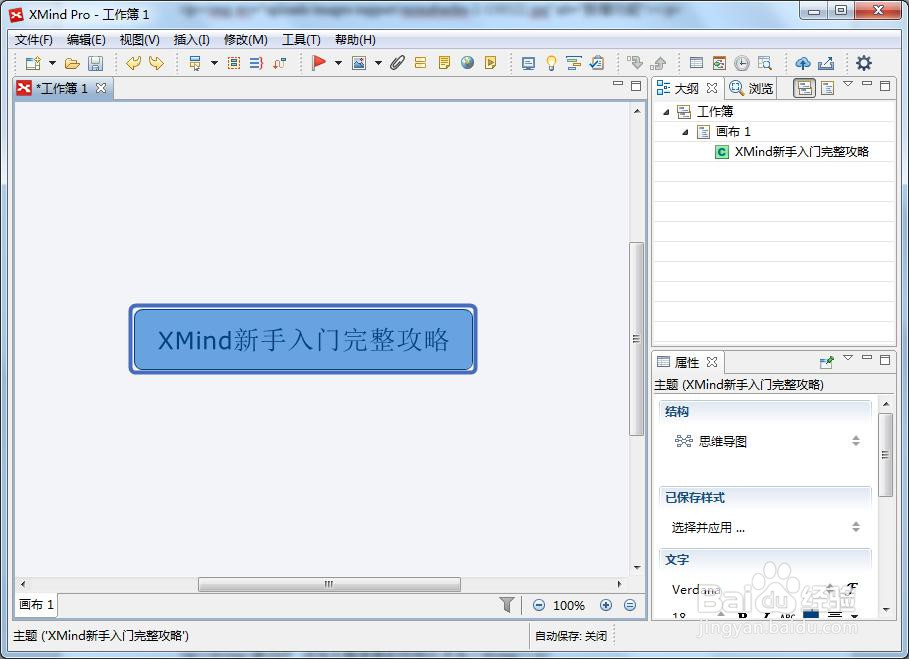Viewport: 909px width, 659px height.
Task: Attach a file via the paperclip icon
Action: 398,62
